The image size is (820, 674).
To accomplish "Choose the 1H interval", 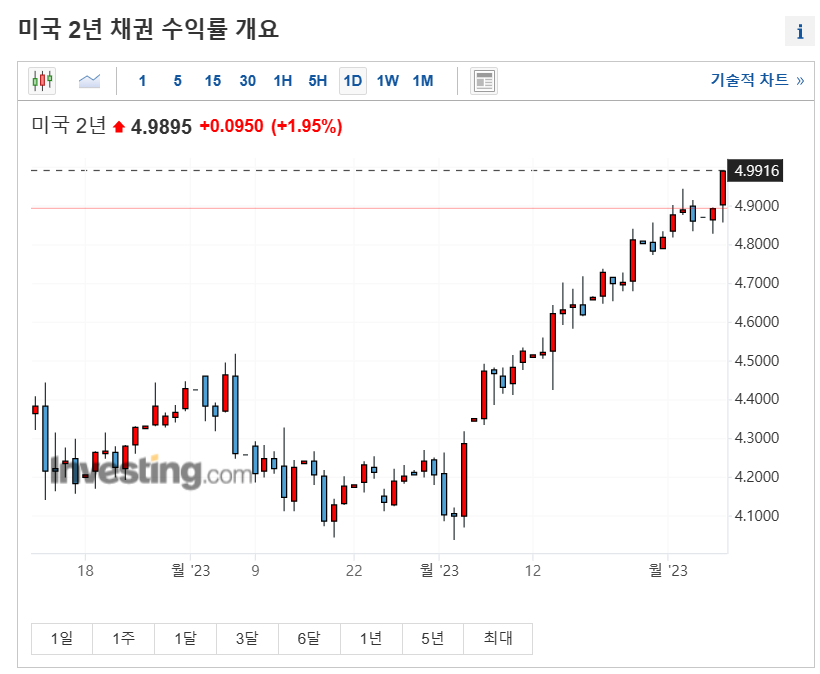I will pos(283,81).
